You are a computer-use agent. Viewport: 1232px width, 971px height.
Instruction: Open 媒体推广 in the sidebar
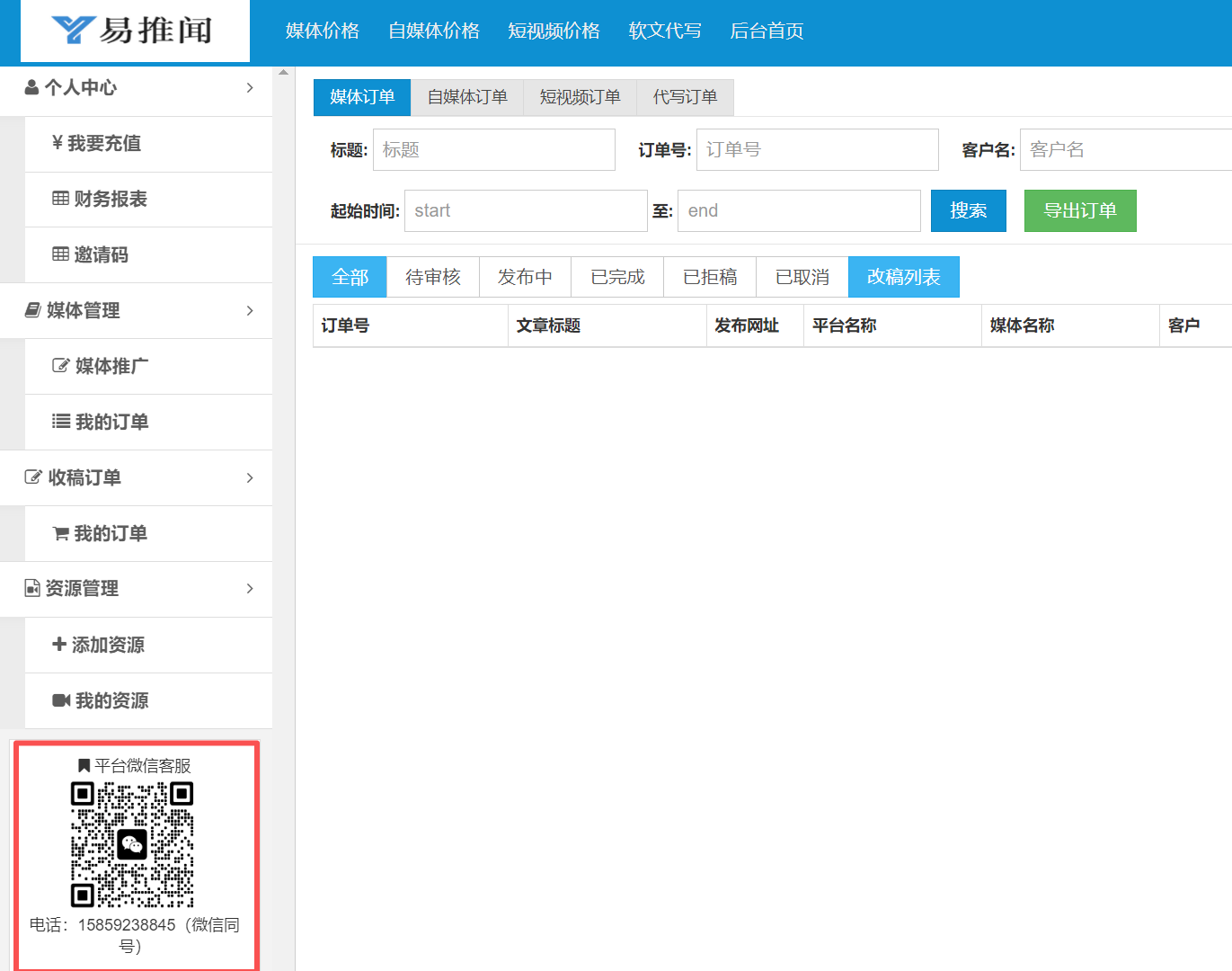tap(148, 367)
